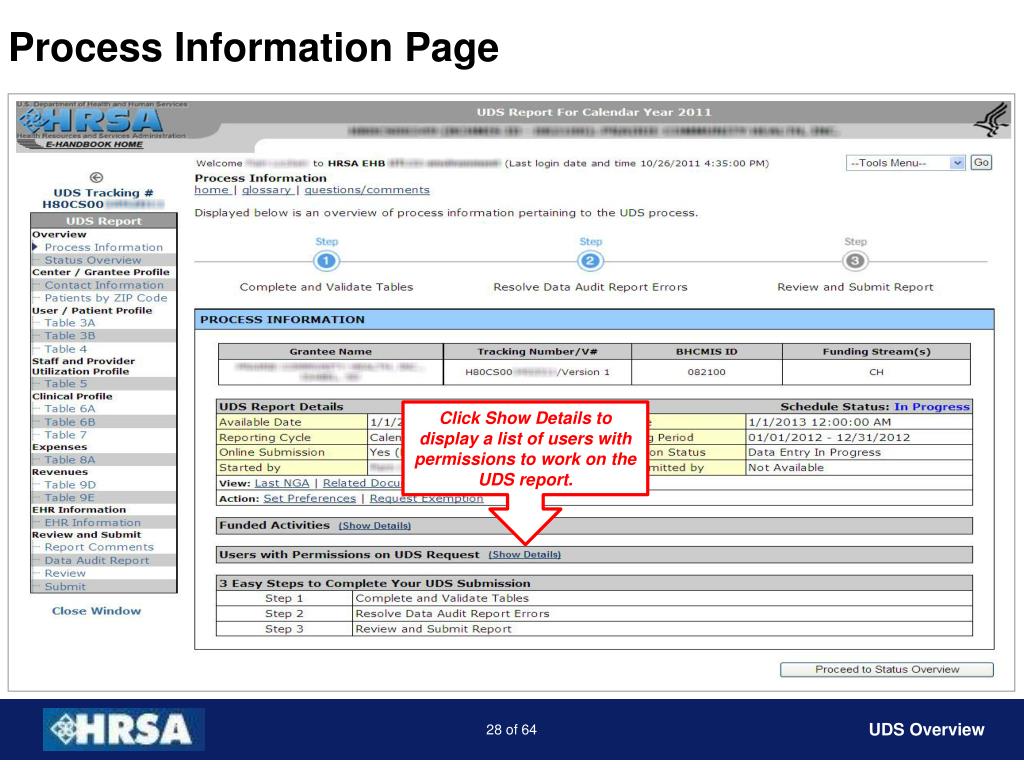Select Process Information in sidebar

[x=103, y=248]
